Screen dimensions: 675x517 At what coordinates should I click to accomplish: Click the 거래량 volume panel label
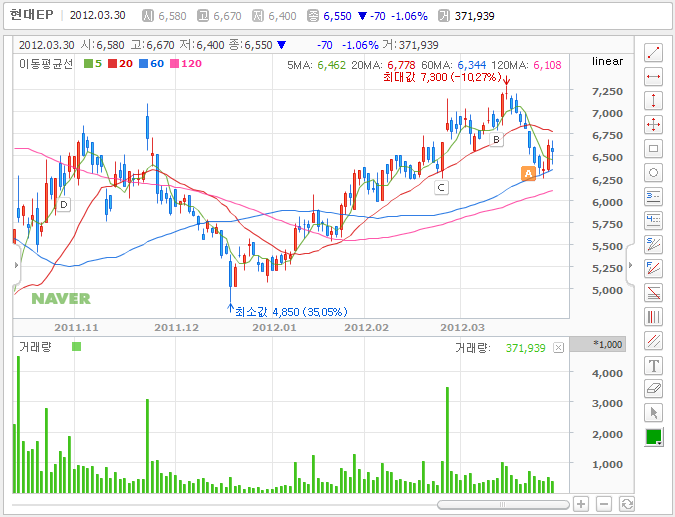35,347
